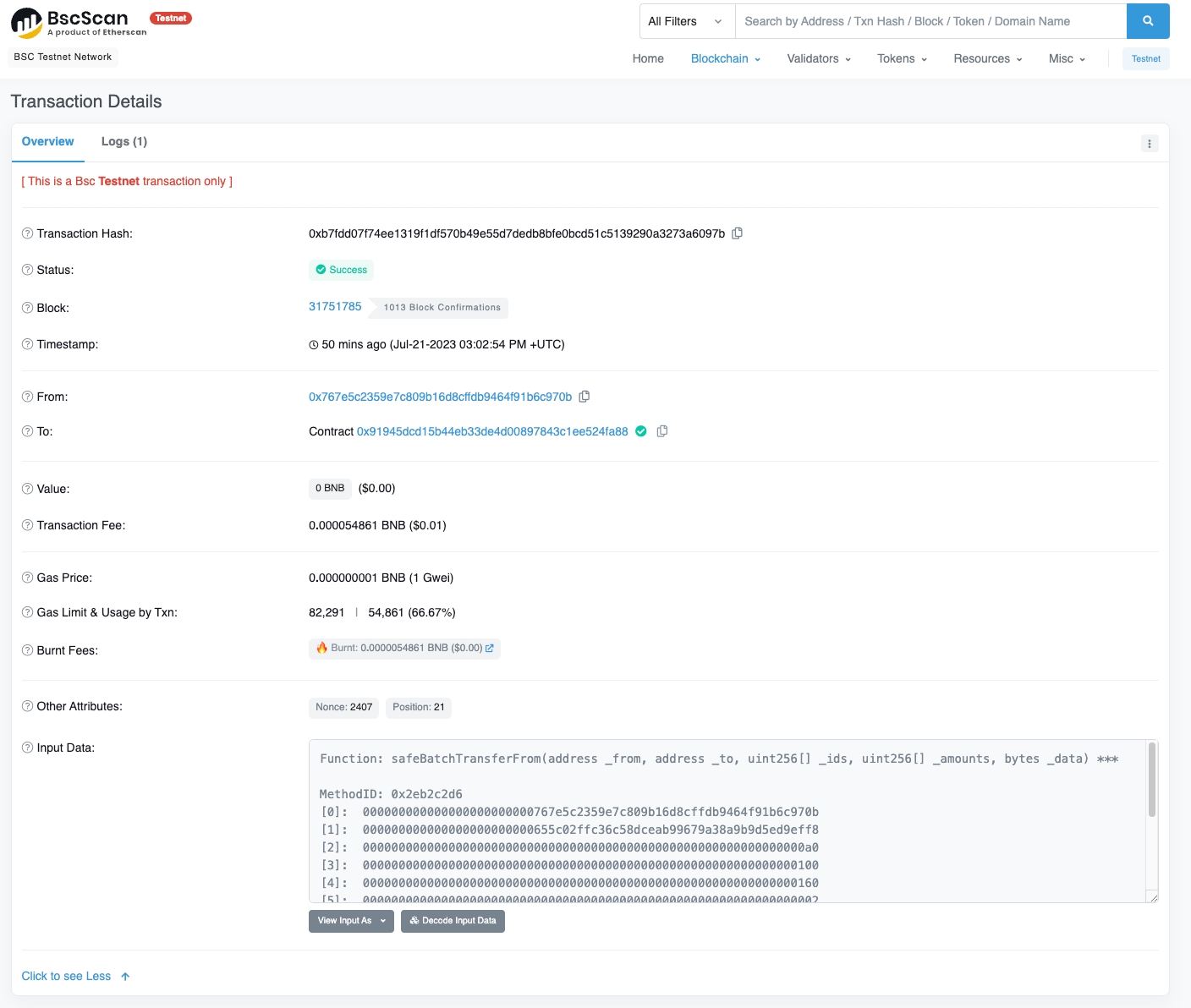Copy the transaction hash to clipboard
The width and height of the screenshot is (1191, 1008).
(x=737, y=233)
